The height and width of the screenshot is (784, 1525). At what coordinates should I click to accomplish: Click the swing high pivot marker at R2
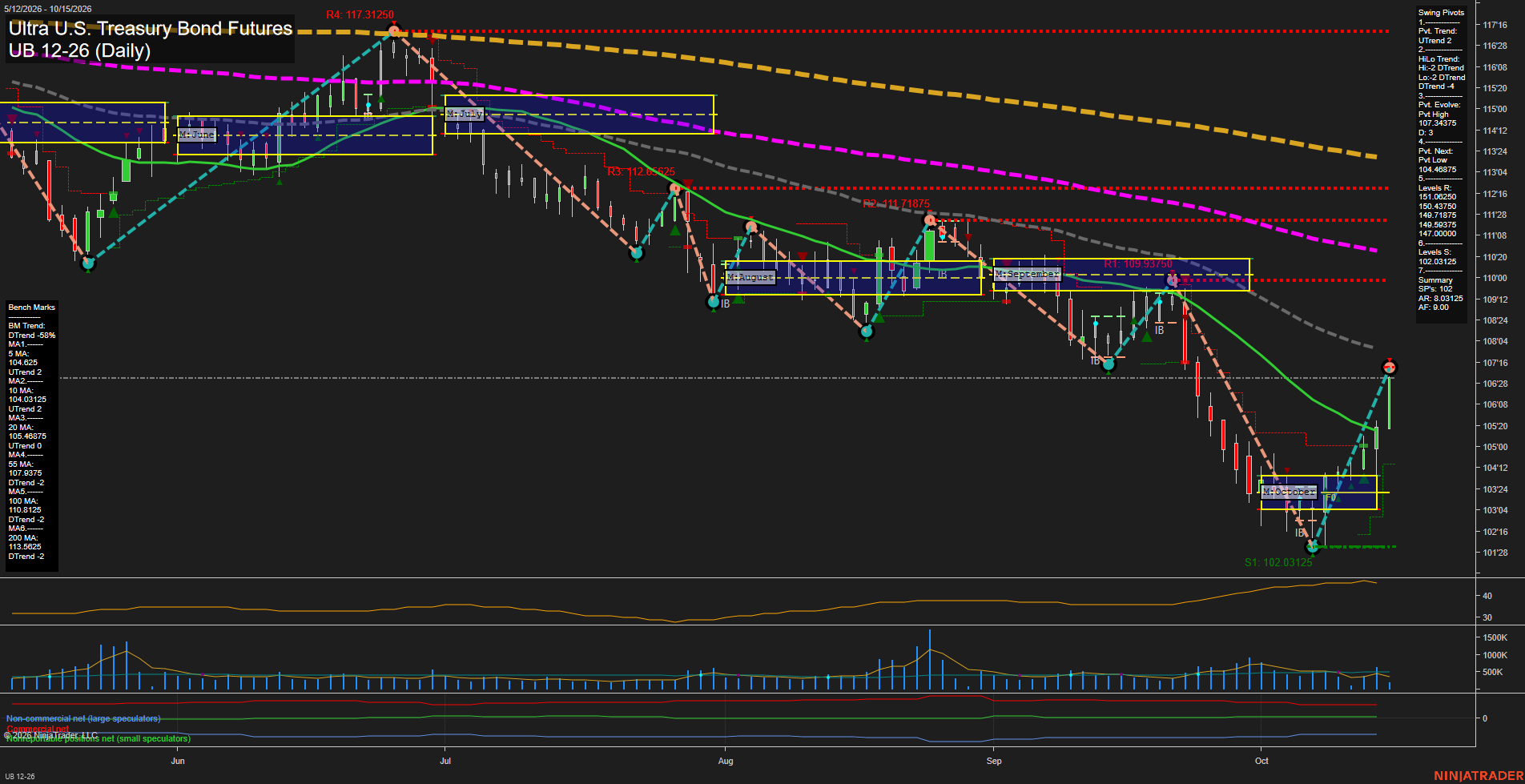click(x=929, y=220)
